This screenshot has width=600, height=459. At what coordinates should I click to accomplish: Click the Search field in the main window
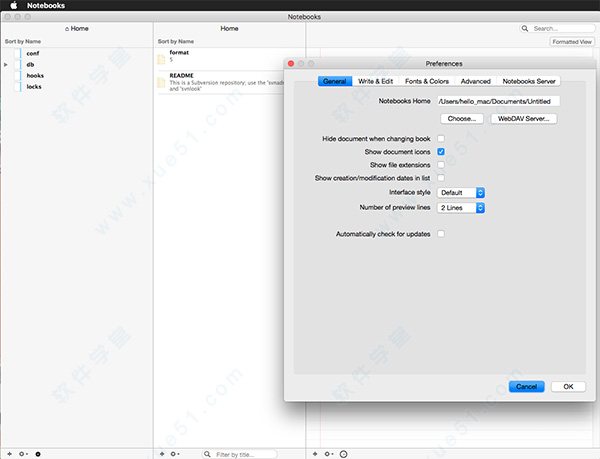pyautogui.click(x=558, y=28)
